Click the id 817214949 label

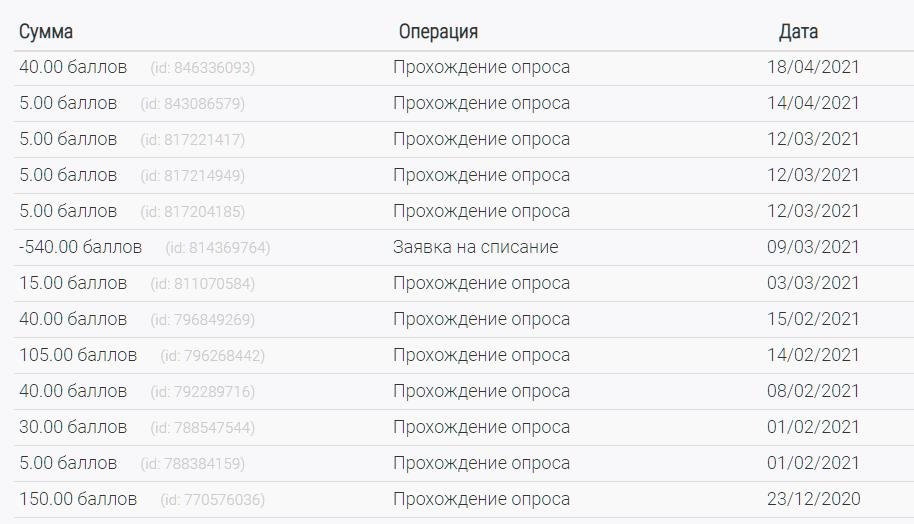(x=192, y=176)
